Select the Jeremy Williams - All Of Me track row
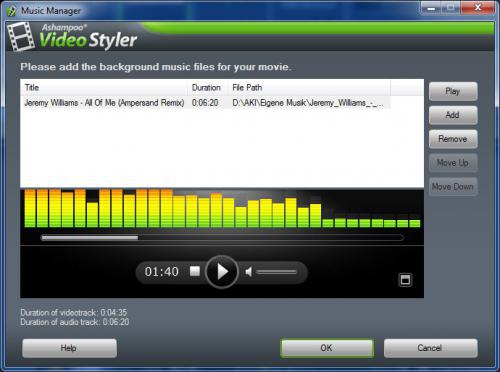Image resolution: width=500 pixels, height=372 pixels. 205,103
